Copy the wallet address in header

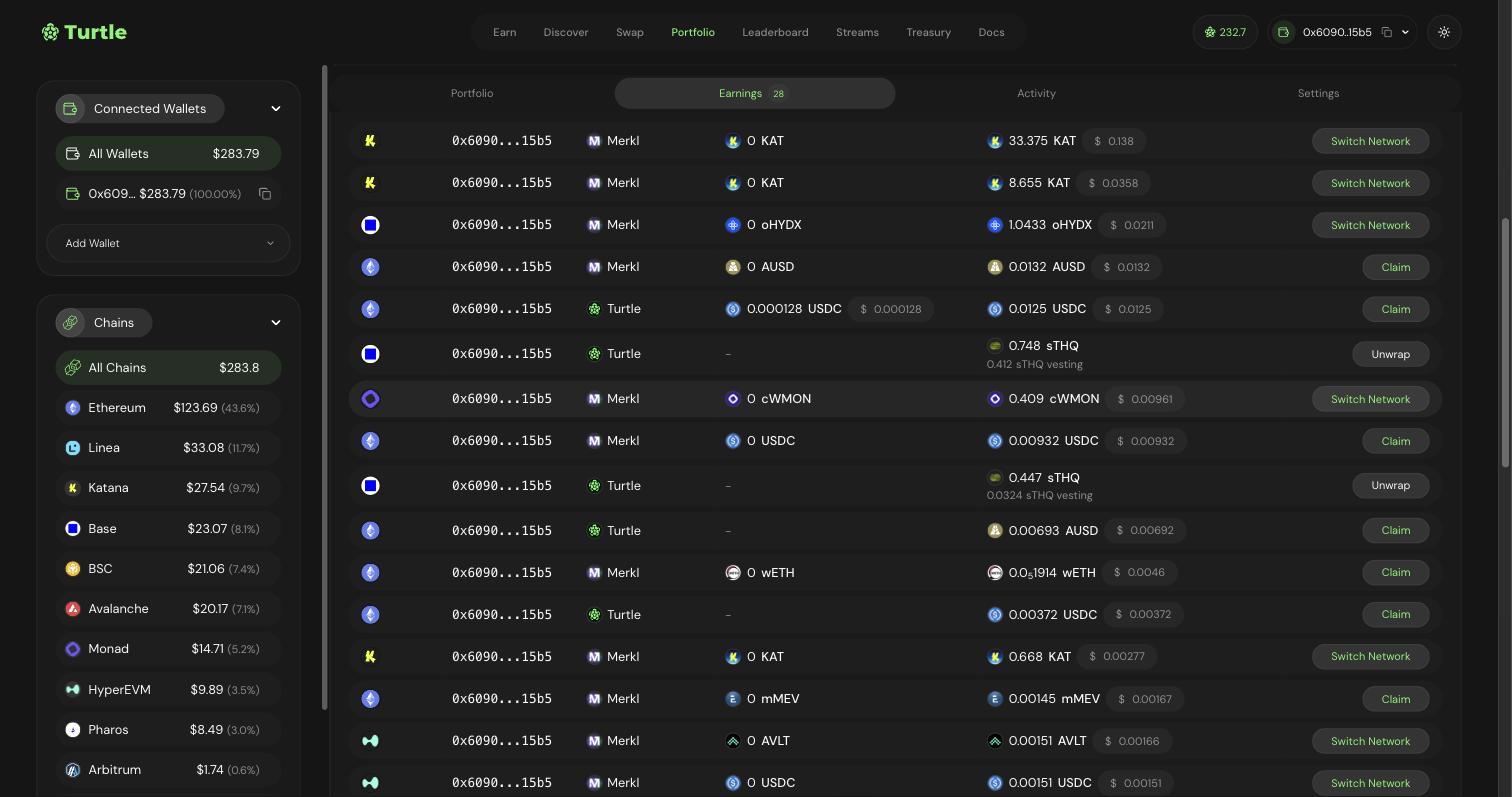pos(1386,32)
